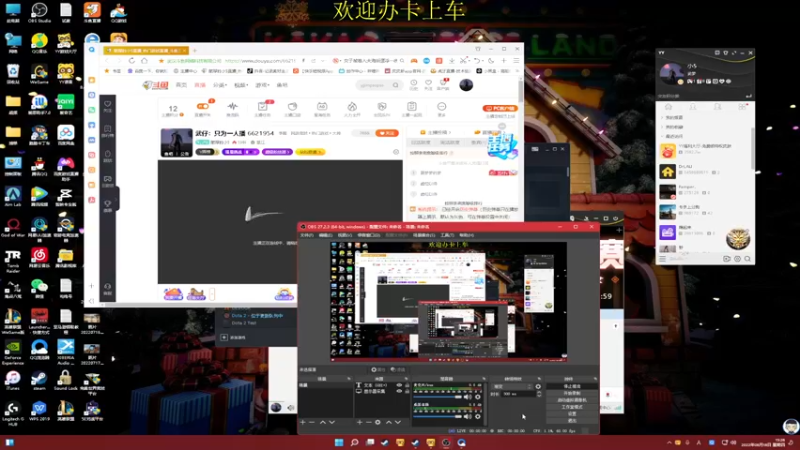This screenshot has width=800, height=450.
Task: Open iQIYI desktop shortcut
Action: (65, 104)
